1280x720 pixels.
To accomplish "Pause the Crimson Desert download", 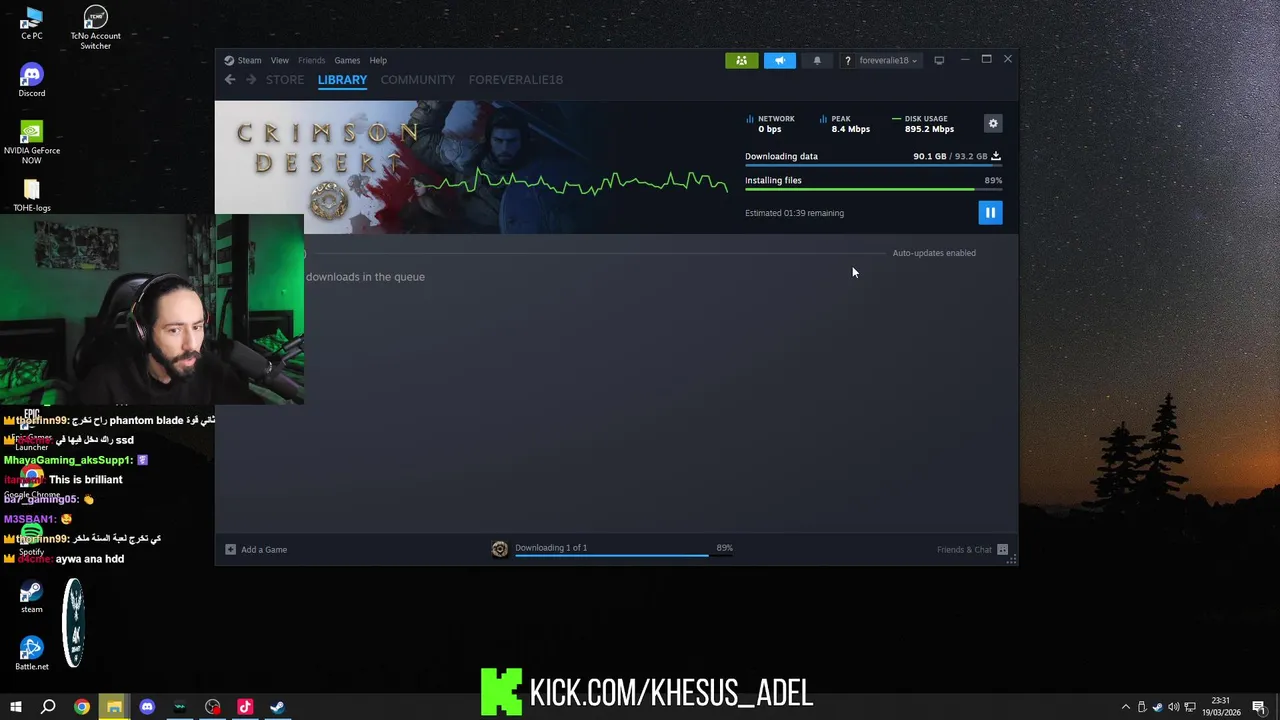I will click(990, 212).
